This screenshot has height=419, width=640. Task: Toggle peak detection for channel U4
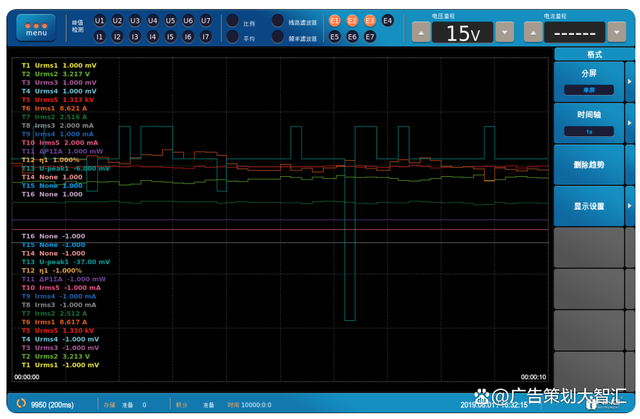pyautogui.click(x=153, y=21)
